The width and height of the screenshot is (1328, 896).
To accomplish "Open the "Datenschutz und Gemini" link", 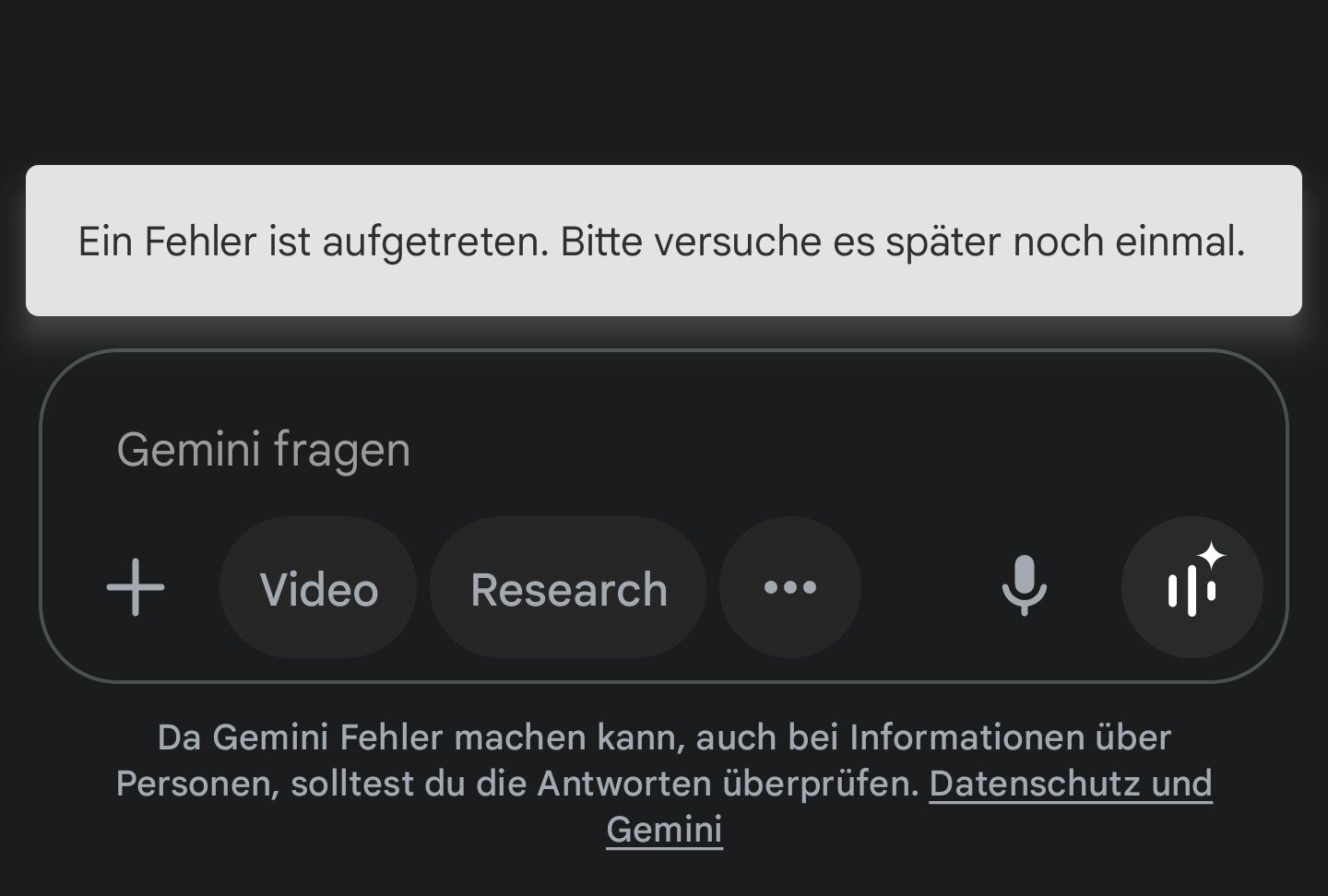I will click(1070, 784).
